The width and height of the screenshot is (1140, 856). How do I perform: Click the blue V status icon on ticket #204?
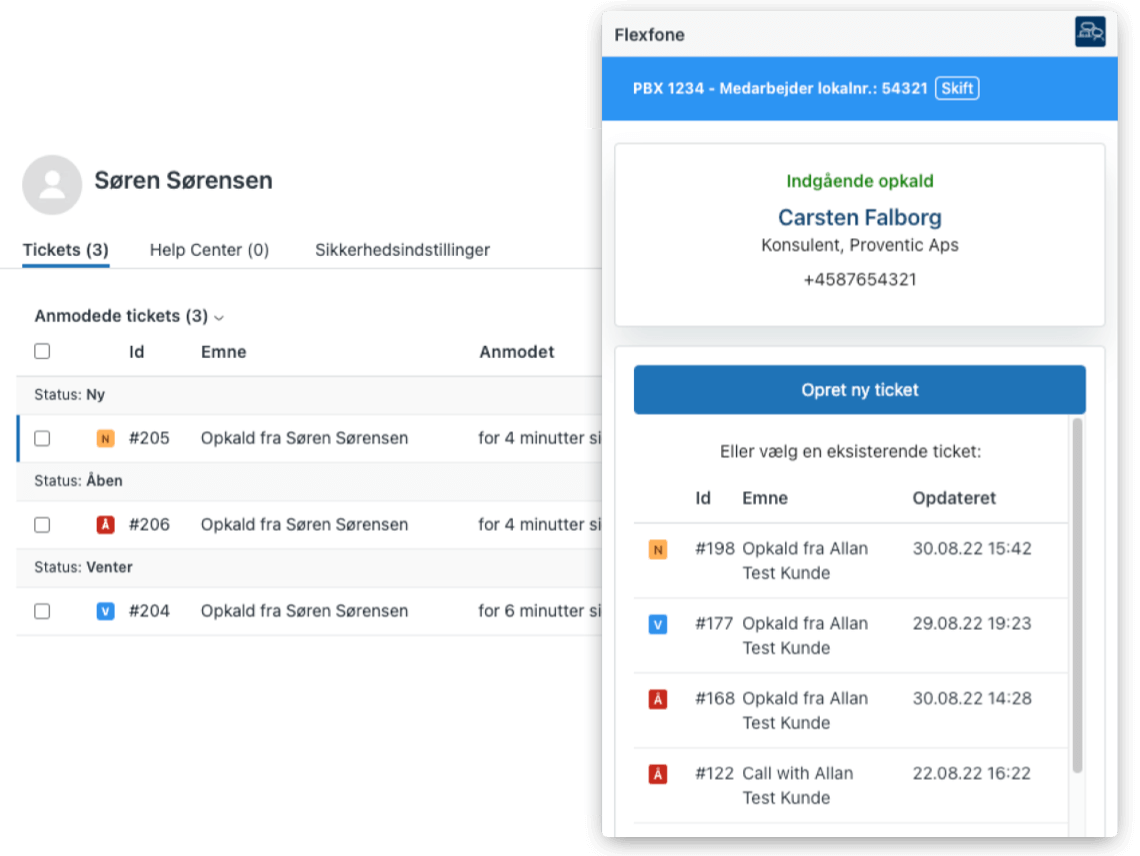pos(104,611)
